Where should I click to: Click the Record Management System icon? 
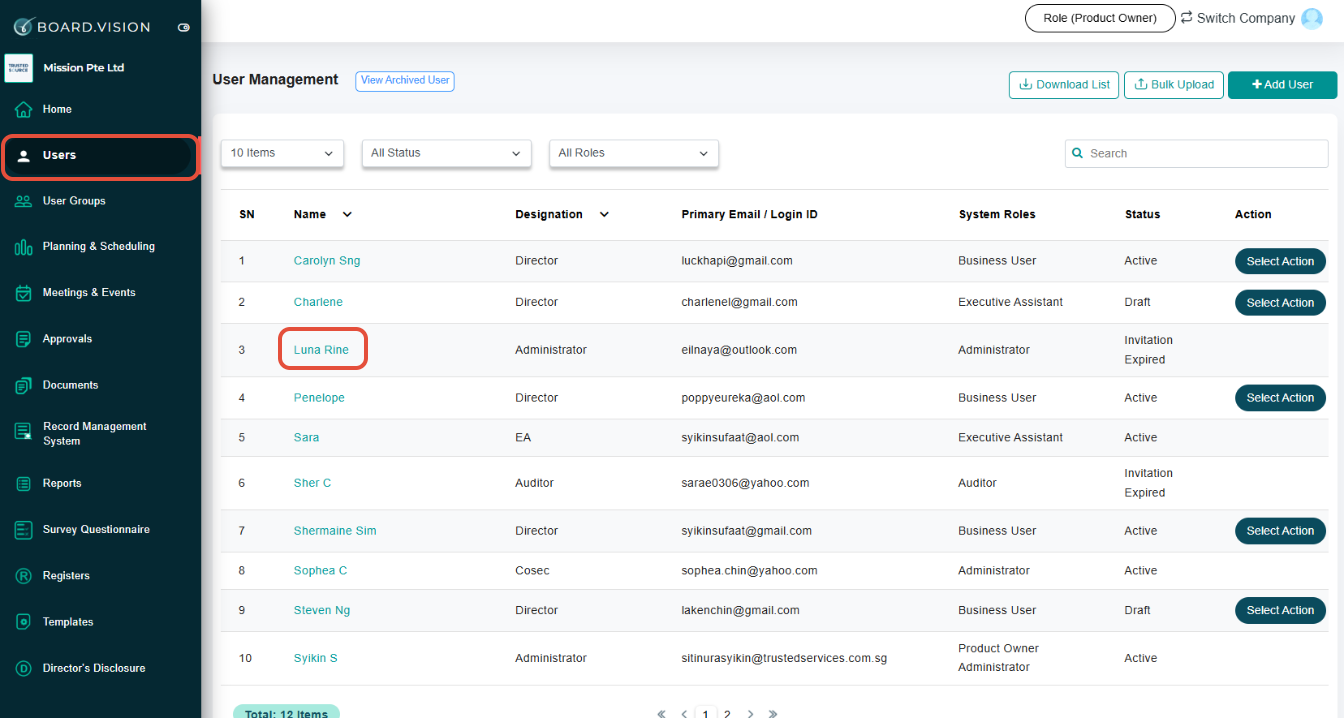tap(24, 432)
